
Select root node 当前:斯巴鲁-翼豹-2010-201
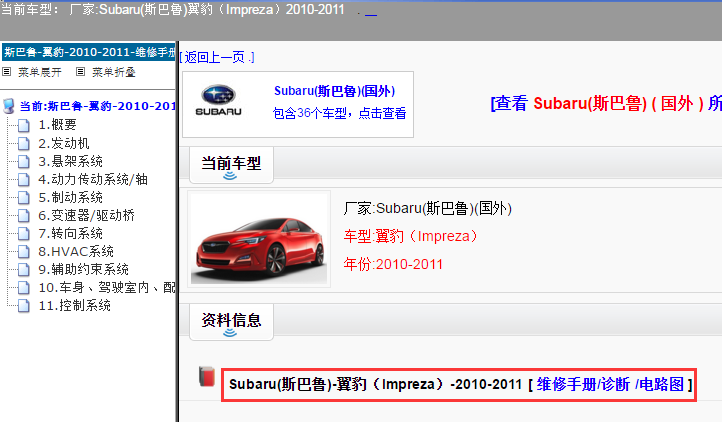98,106
